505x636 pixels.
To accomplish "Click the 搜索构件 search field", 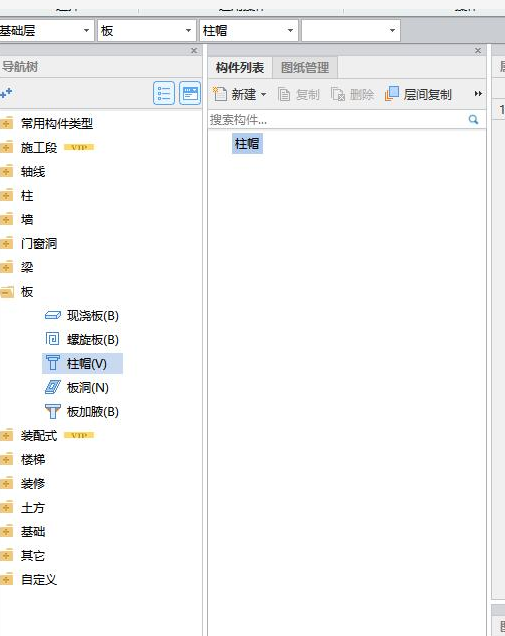I will point(337,119).
